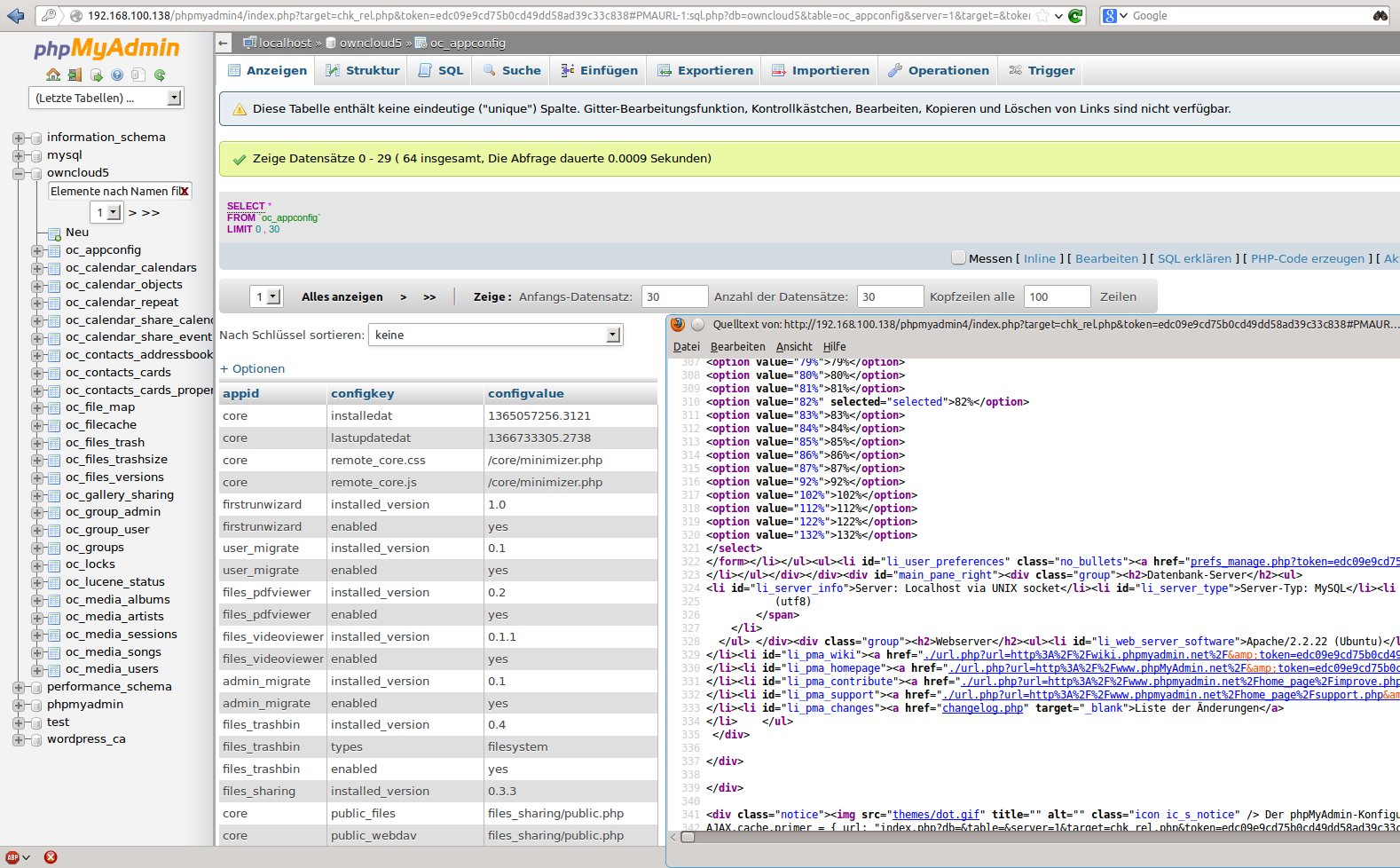Open the Operationen tab
1400x868 pixels.
[x=939, y=70]
